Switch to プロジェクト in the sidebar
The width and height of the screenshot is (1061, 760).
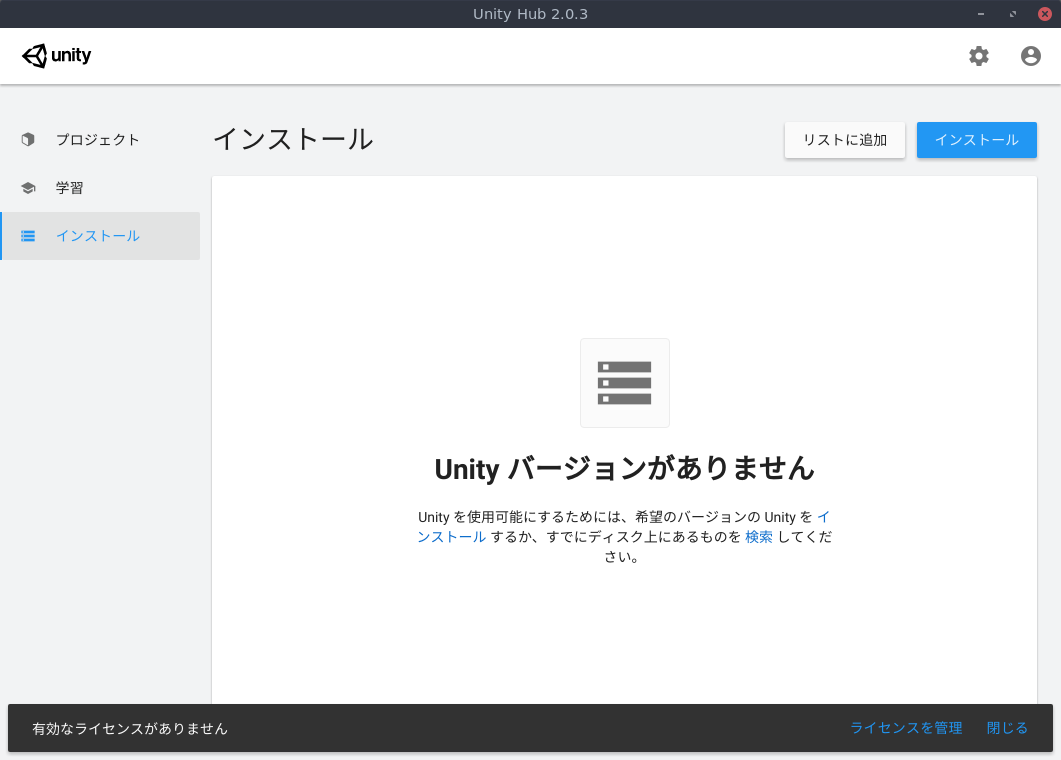96,140
